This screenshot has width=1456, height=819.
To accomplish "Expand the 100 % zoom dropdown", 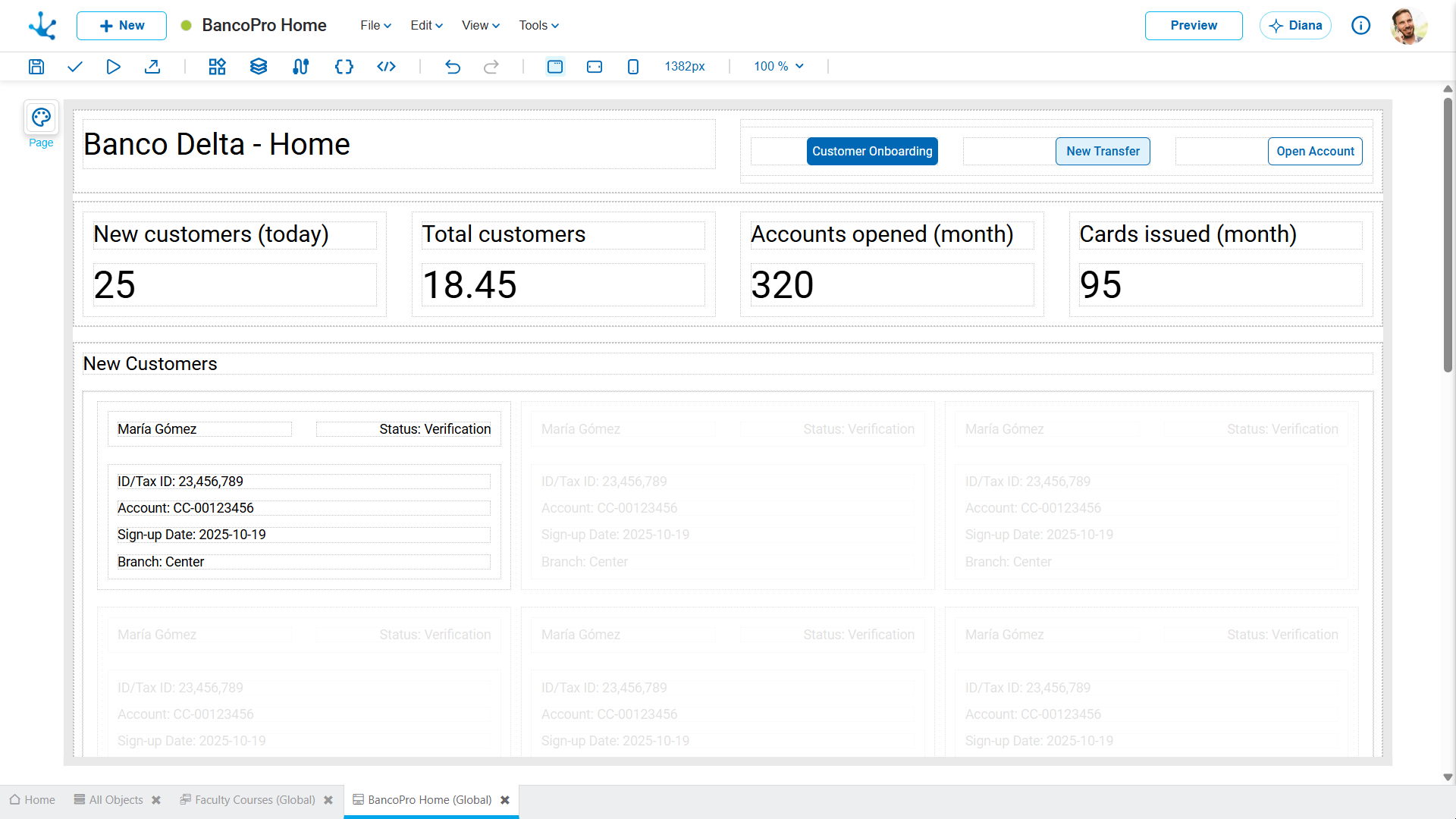I will click(779, 67).
